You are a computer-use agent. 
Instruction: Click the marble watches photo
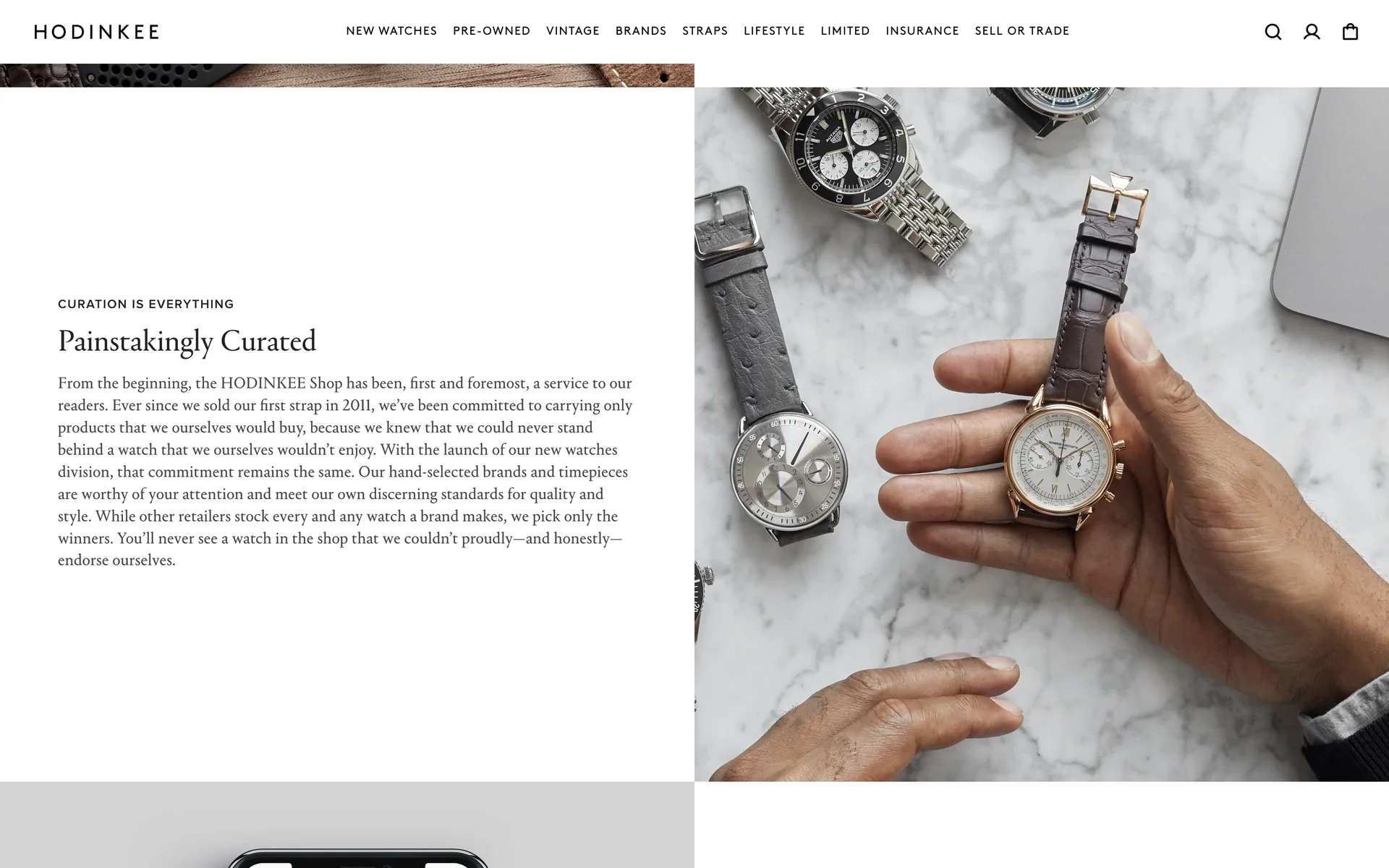(x=1042, y=434)
